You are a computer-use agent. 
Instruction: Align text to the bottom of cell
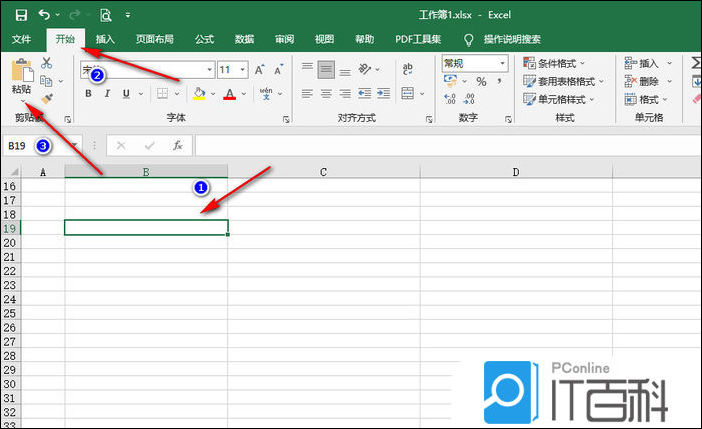click(x=345, y=73)
